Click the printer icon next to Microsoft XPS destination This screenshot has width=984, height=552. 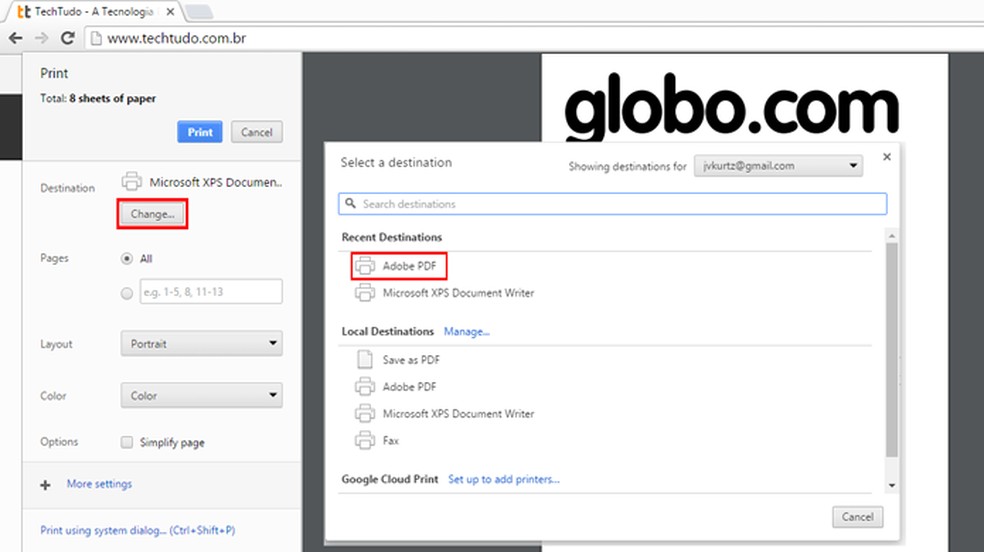tap(131, 182)
